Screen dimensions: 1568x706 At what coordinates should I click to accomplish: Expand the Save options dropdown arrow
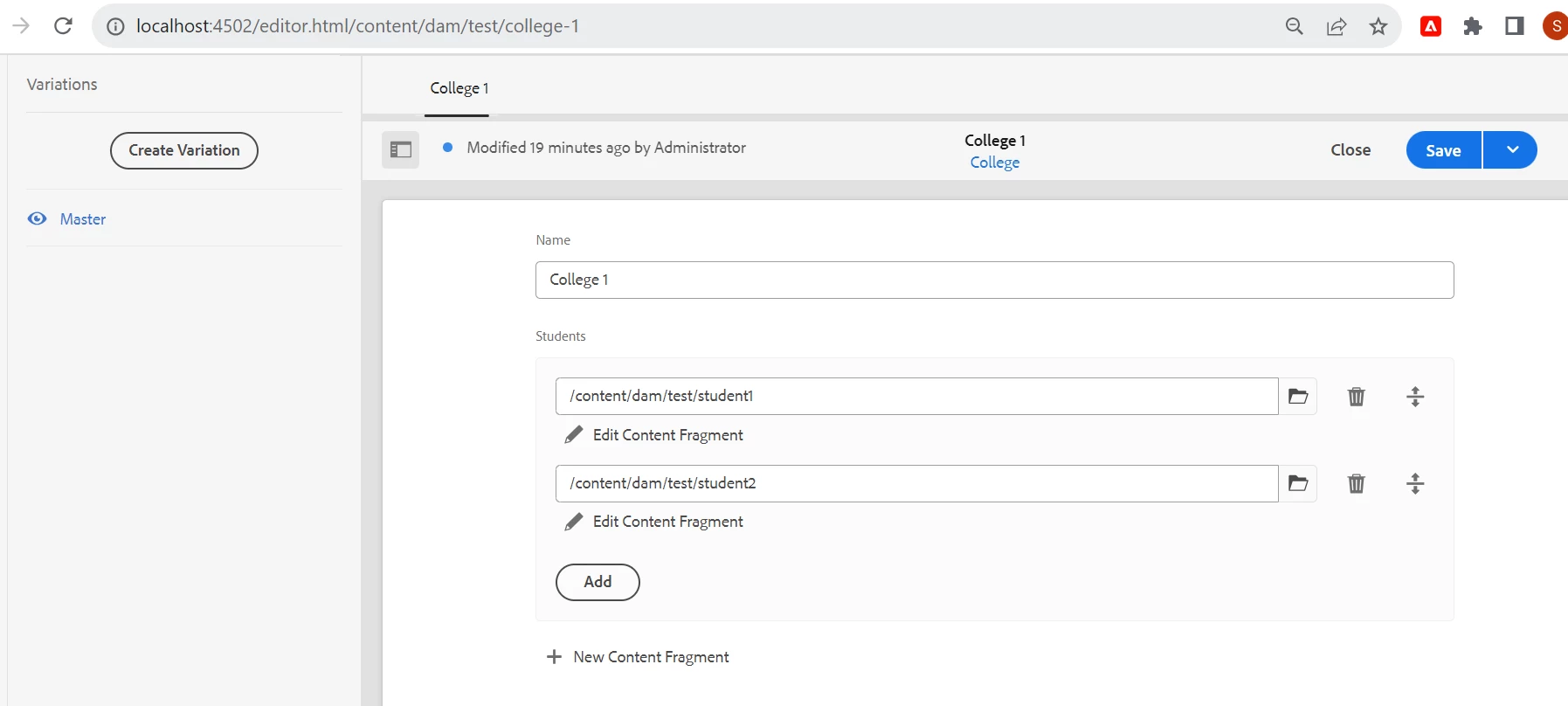(x=1512, y=150)
